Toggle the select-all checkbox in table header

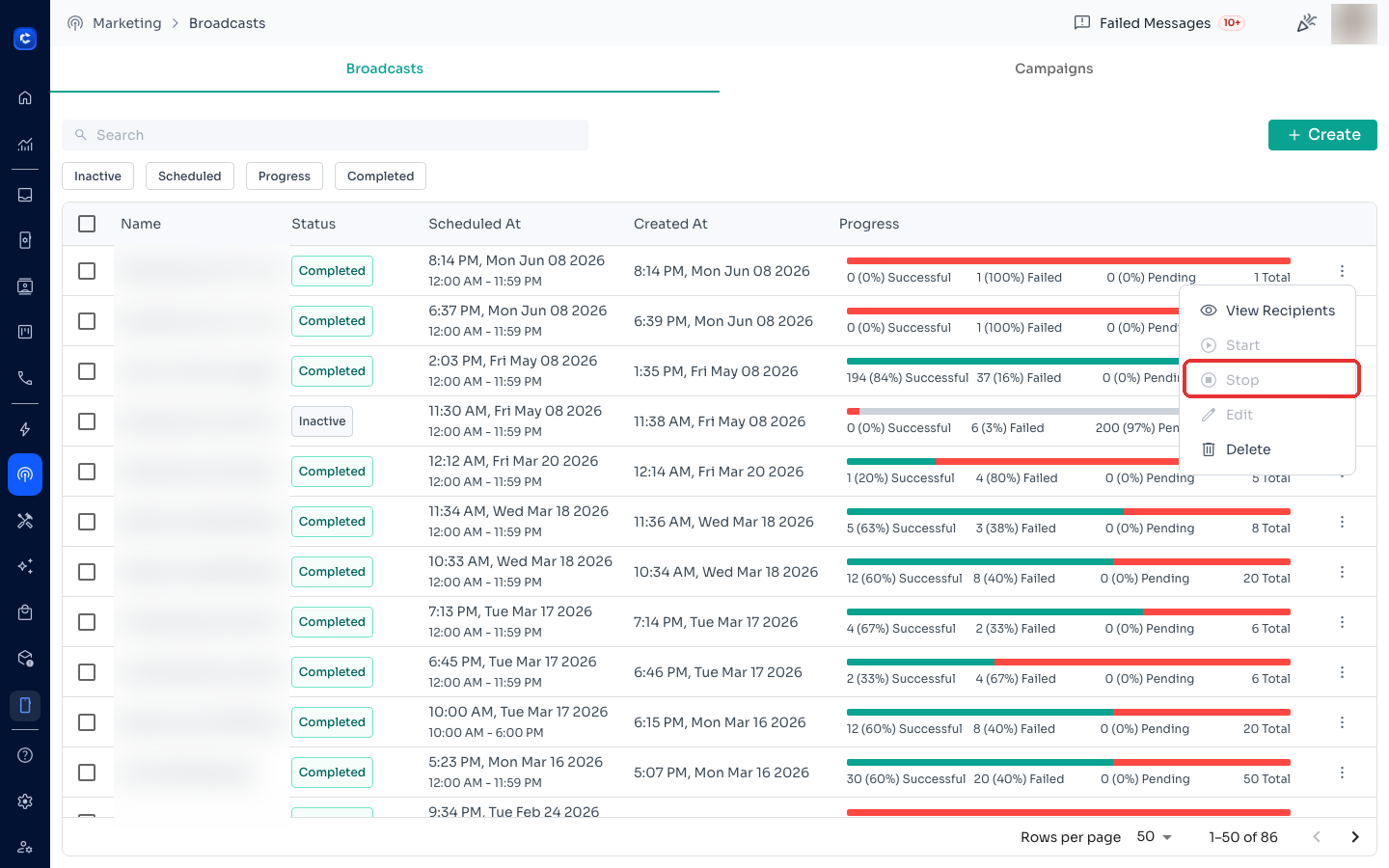[x=87, y=224]
